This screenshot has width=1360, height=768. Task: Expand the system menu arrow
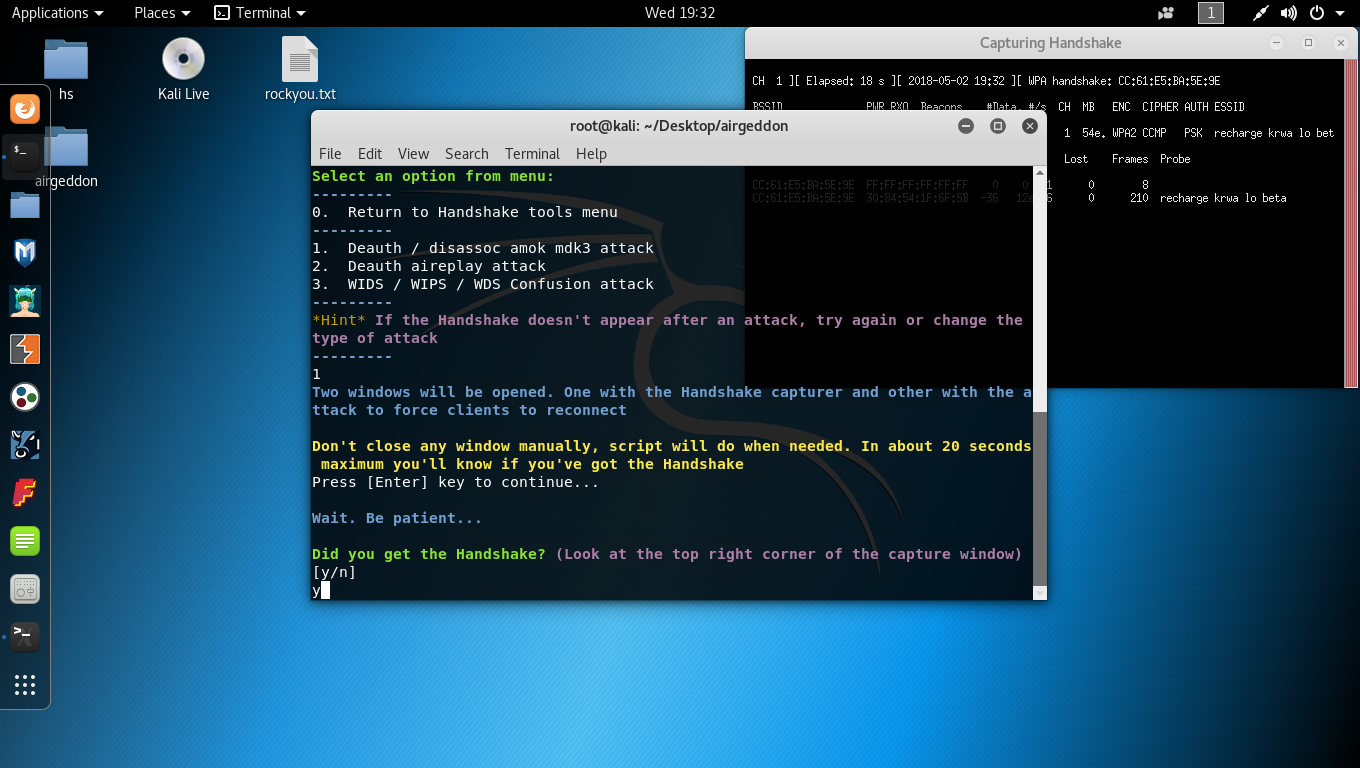click(x=1339, y=13)
